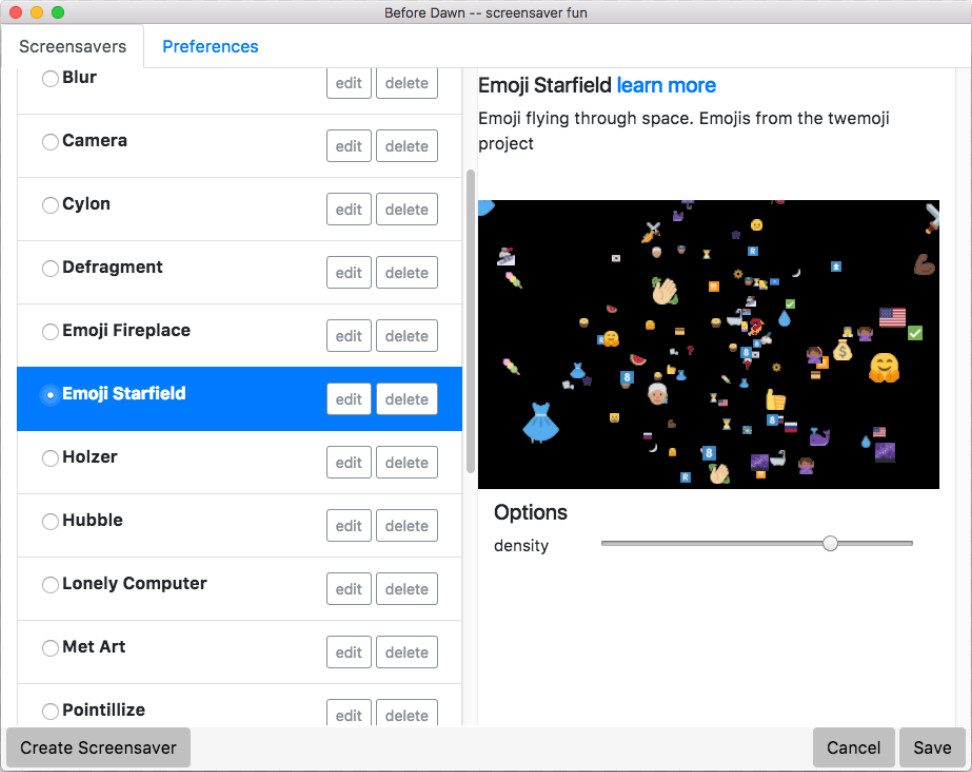
Task: Click the Hubble row label
Action: tap(92, 520)
